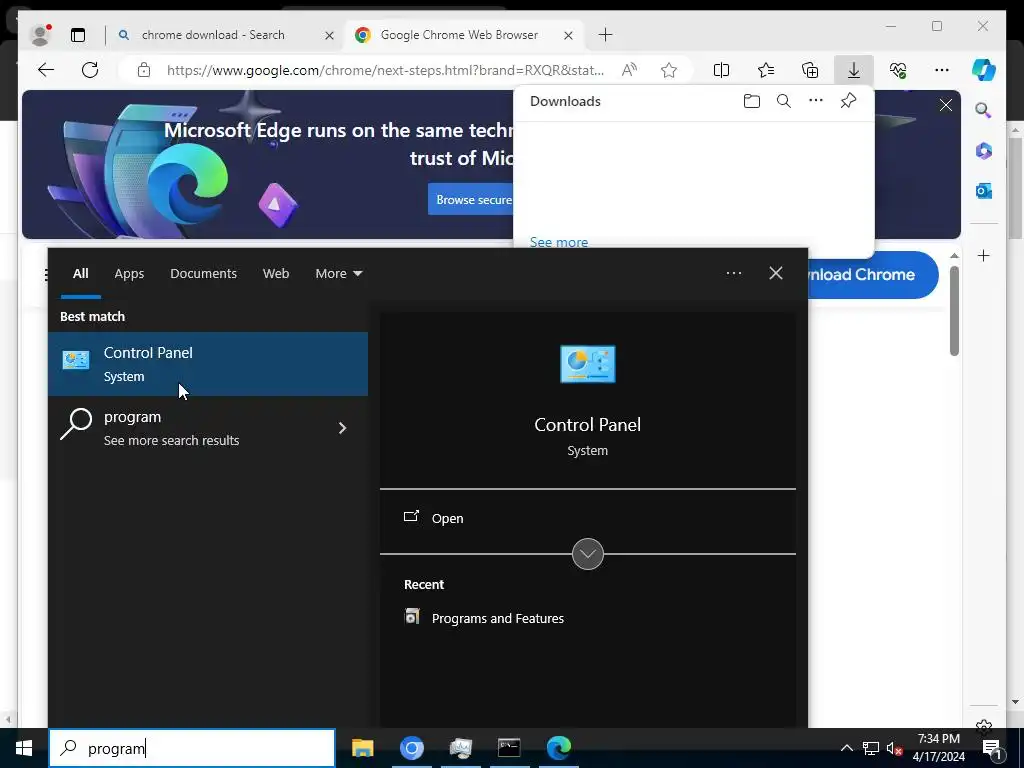Open the Edge sidebar search icon
The width and height of the screenshot is (1024, 768).
point(984,110)
